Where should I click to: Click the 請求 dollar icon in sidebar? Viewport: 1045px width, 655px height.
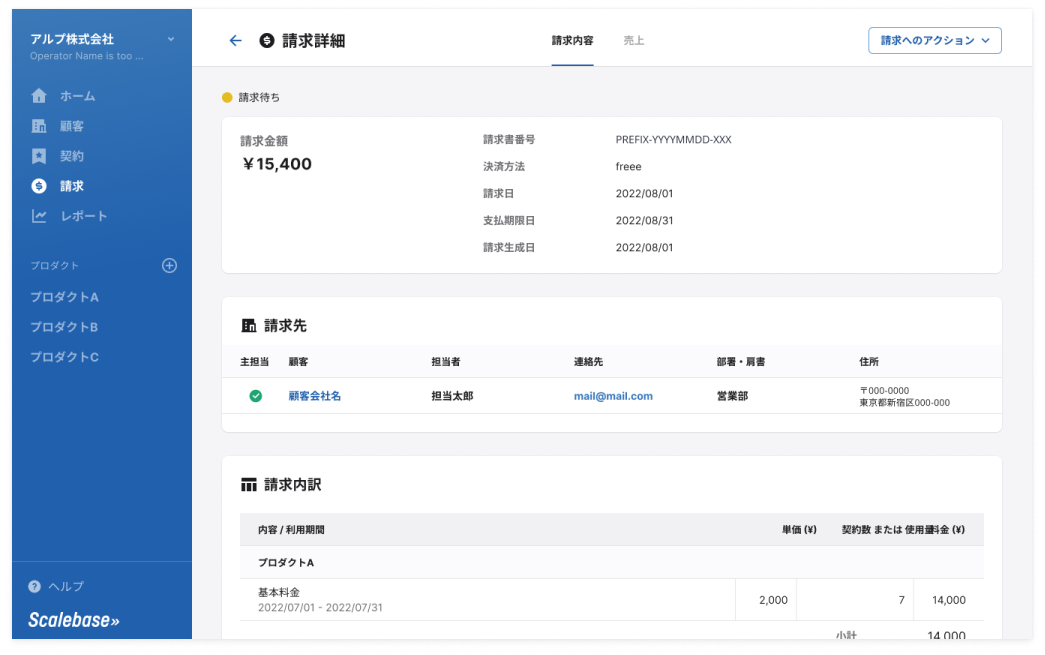point(39,186)
